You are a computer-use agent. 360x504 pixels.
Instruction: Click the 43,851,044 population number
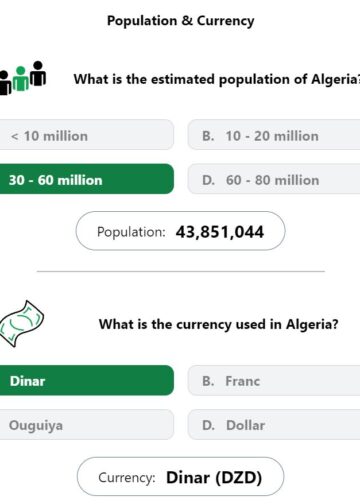[220, 232]
